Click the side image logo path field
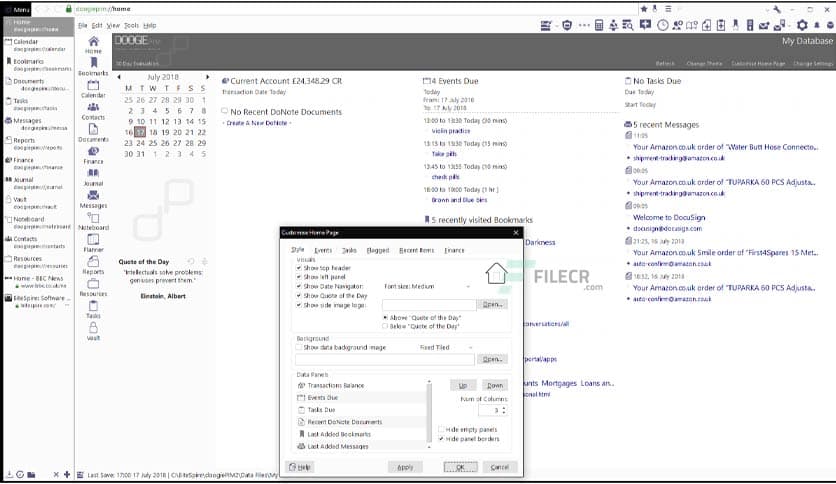This screenshot has width=836, height=484. click(429, 304)
